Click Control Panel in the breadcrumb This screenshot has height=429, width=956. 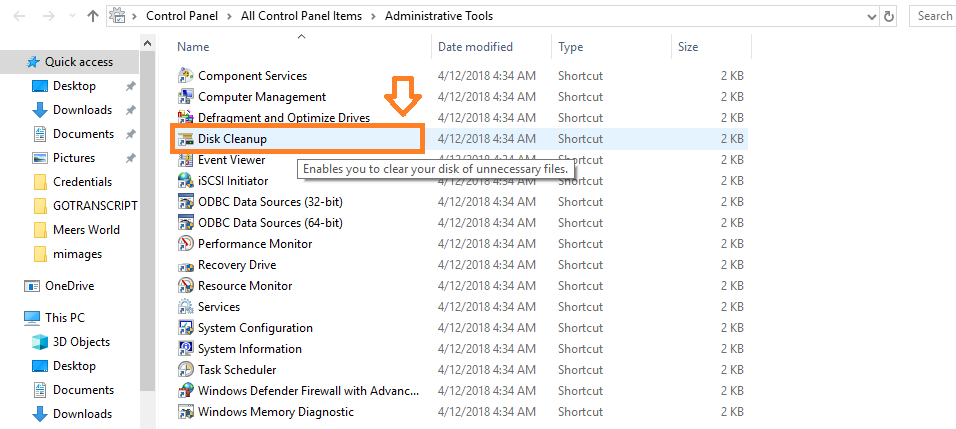coord(182,16)
